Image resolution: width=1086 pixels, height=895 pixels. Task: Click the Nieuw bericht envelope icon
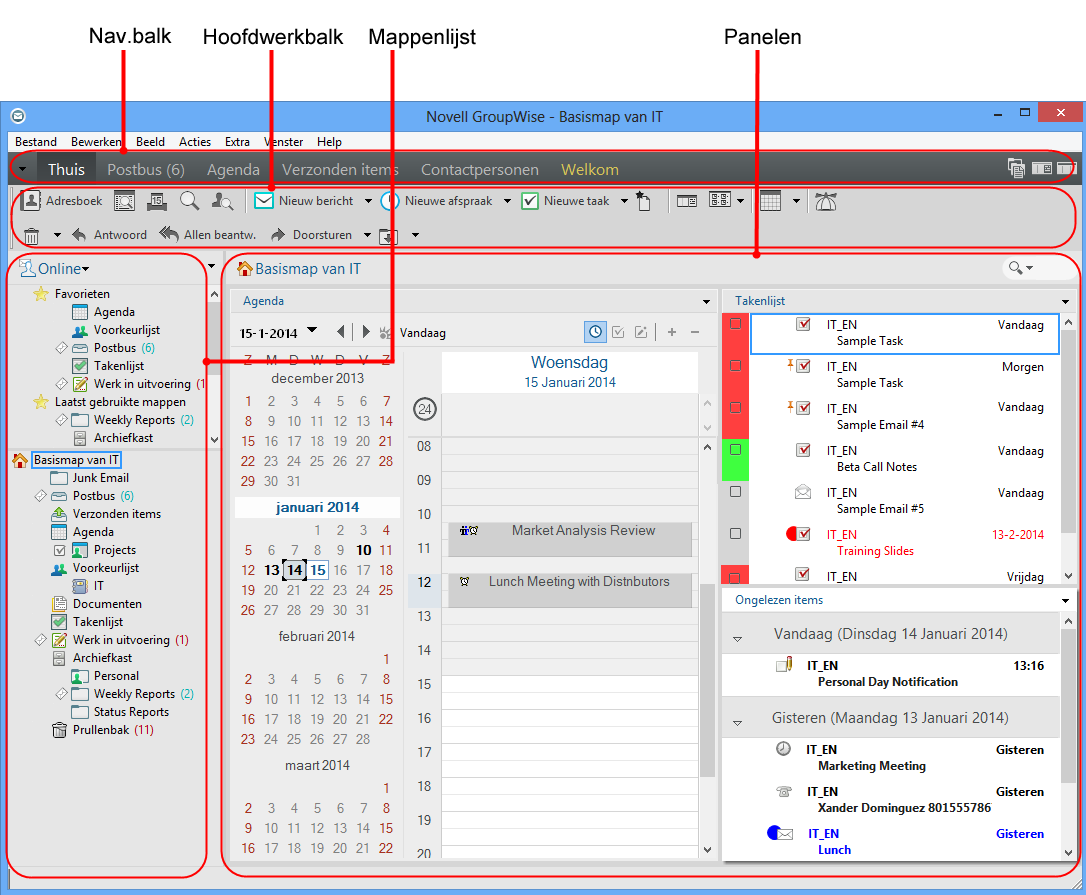pos(263,201)
